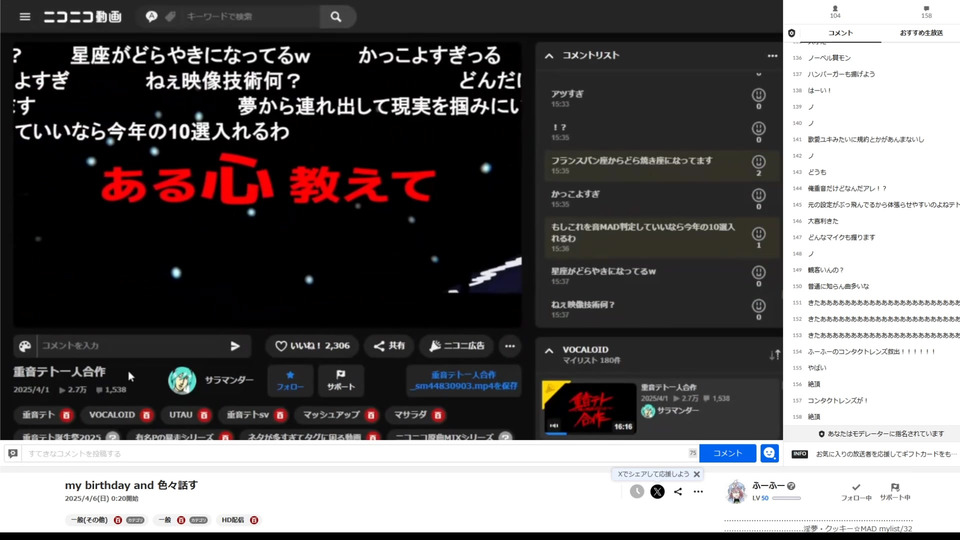The width and height of the screenshot is (960, 540).
Task: Collapse the コメントリスト panel
Action: 549,56
